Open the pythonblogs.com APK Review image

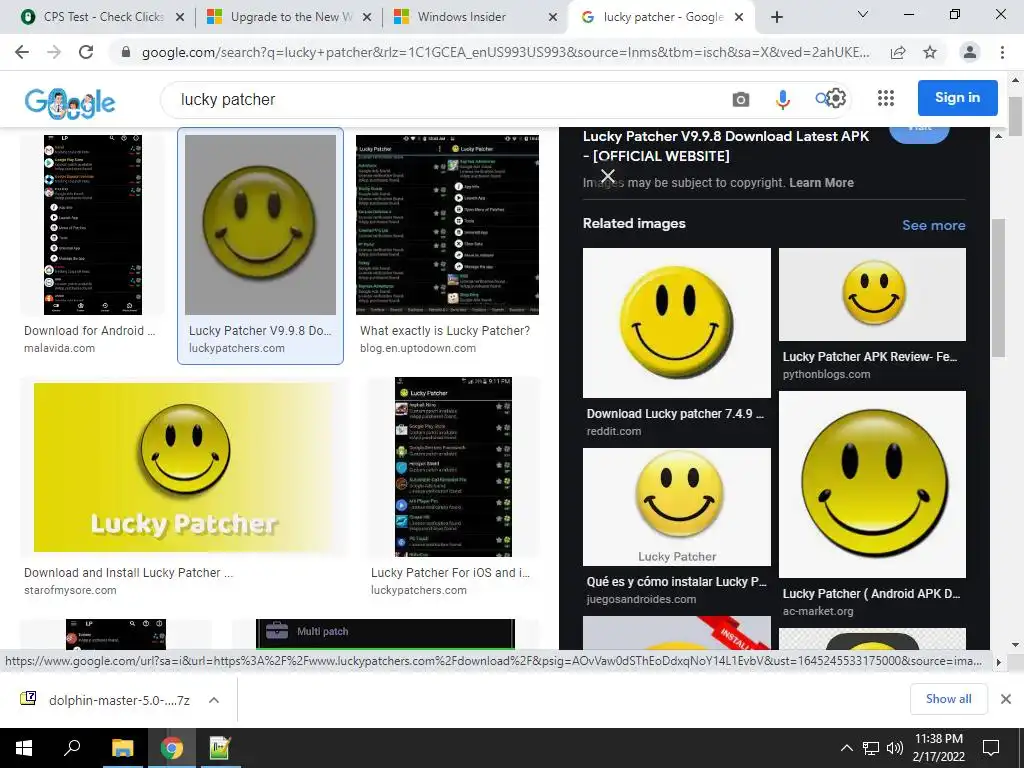pos(872,294)
